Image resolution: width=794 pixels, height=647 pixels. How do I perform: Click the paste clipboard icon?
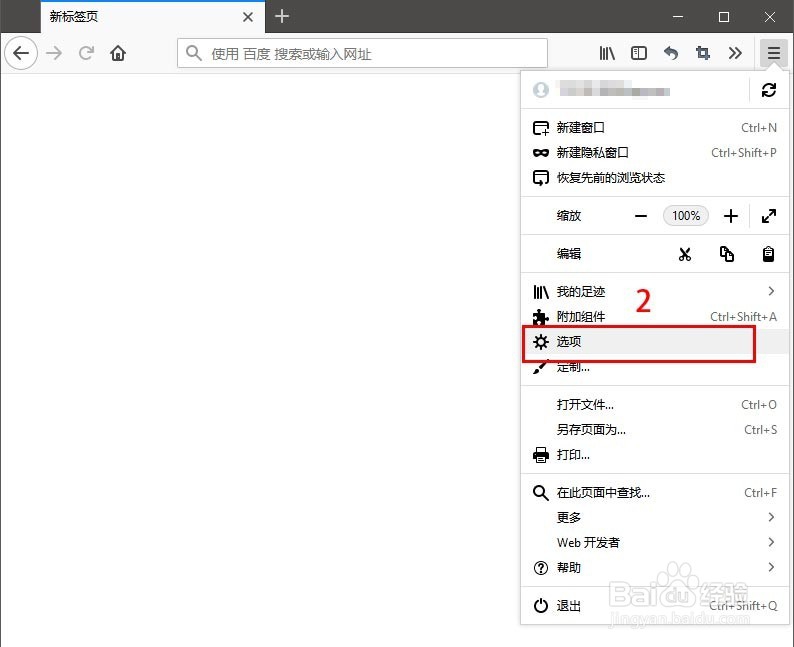pyautogui.click(x=768, y=254)
